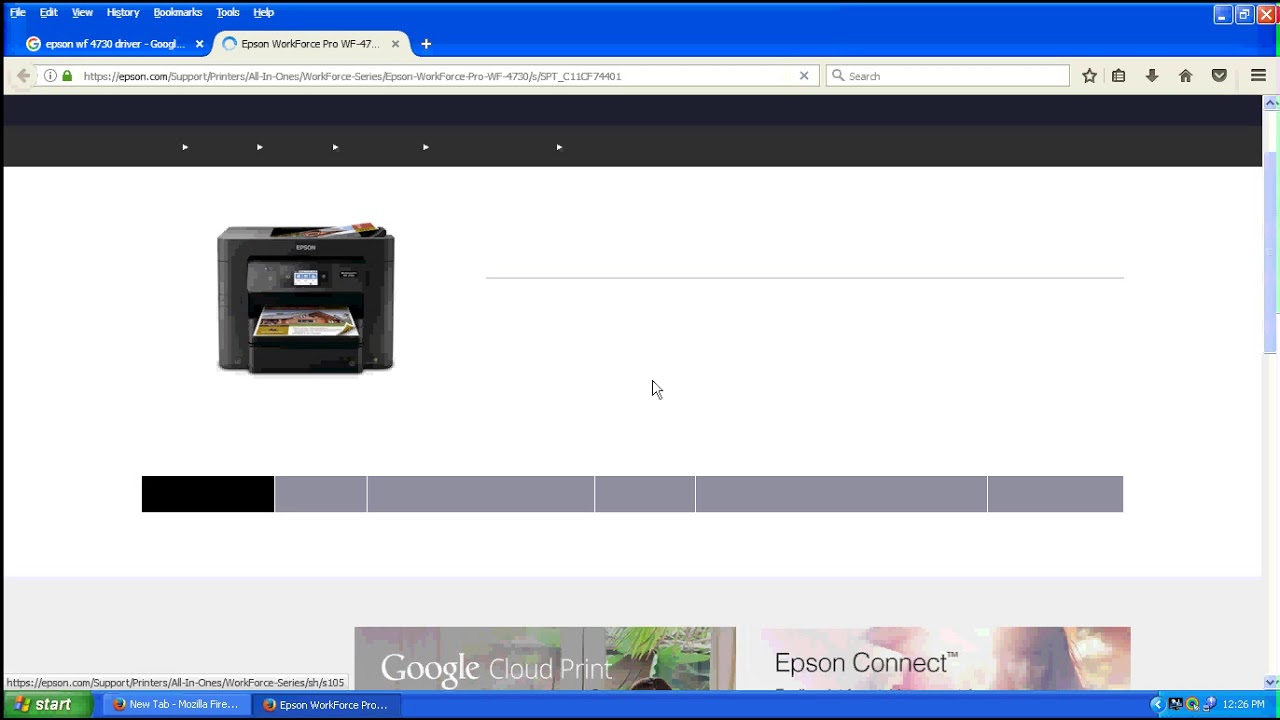Open the View menu
This screenshot has width=1280, height=720.
click(82, 12)
